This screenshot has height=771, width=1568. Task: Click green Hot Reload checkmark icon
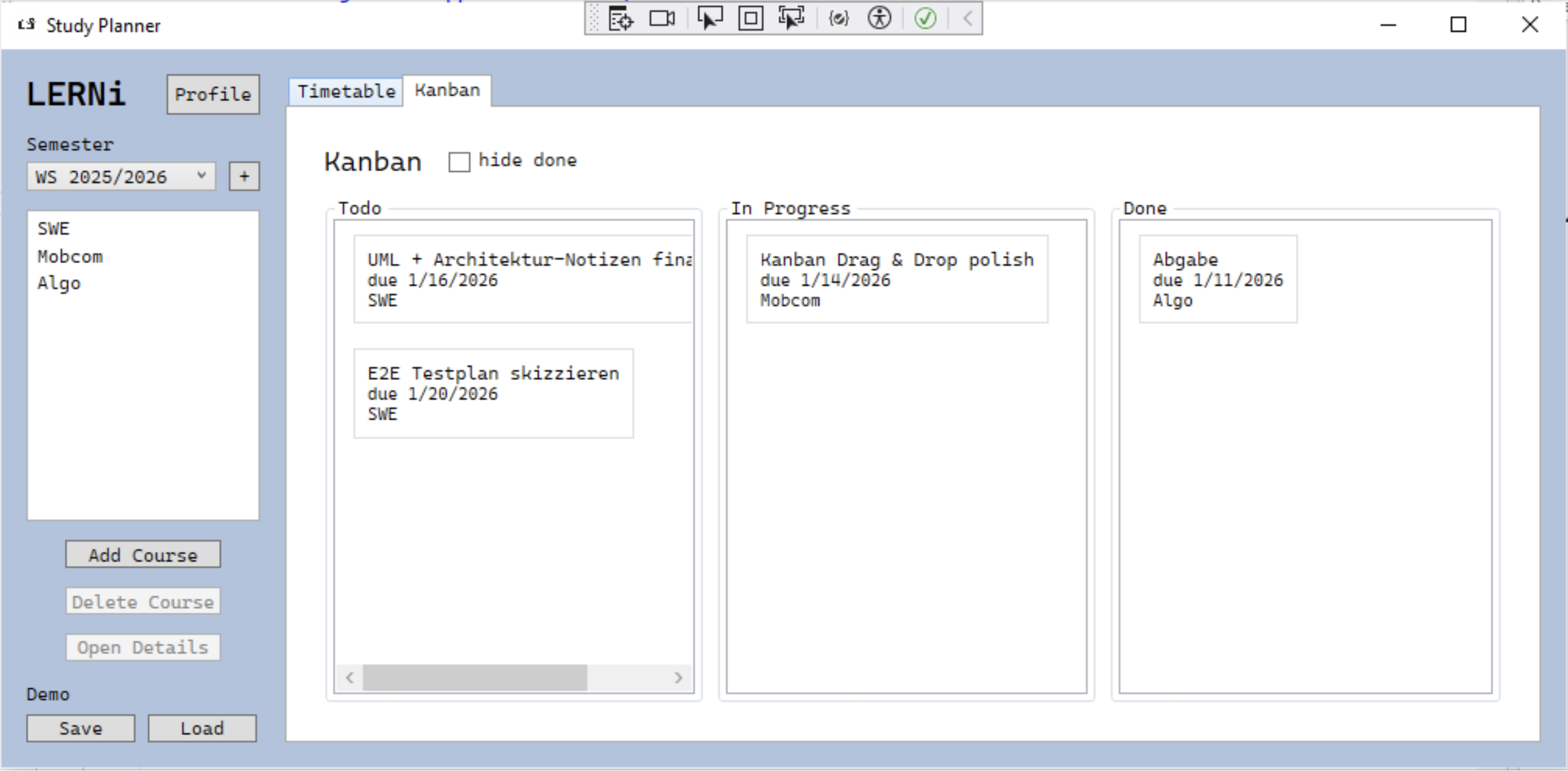pos(925,19)
